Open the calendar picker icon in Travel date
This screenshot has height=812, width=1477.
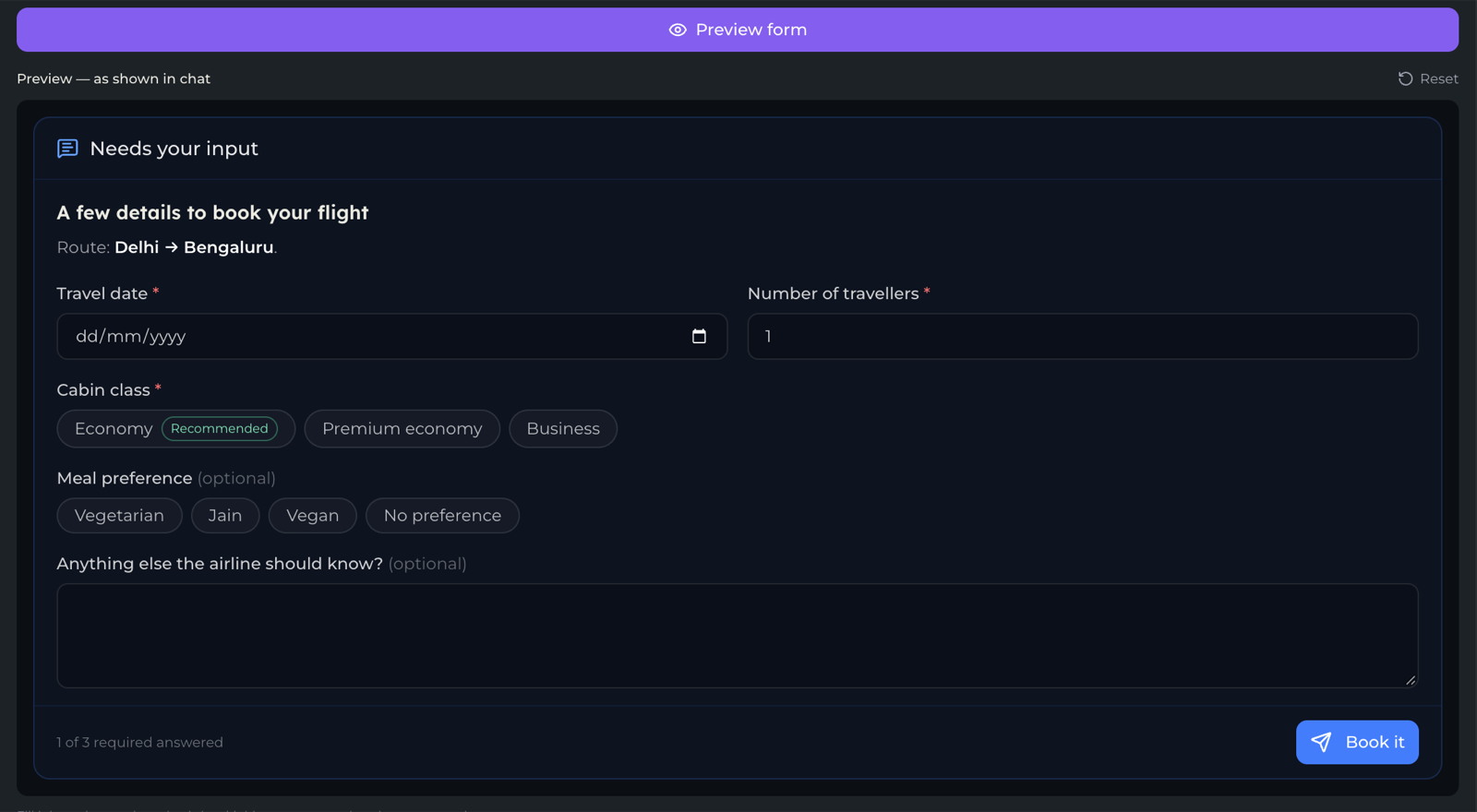point(699,337)
